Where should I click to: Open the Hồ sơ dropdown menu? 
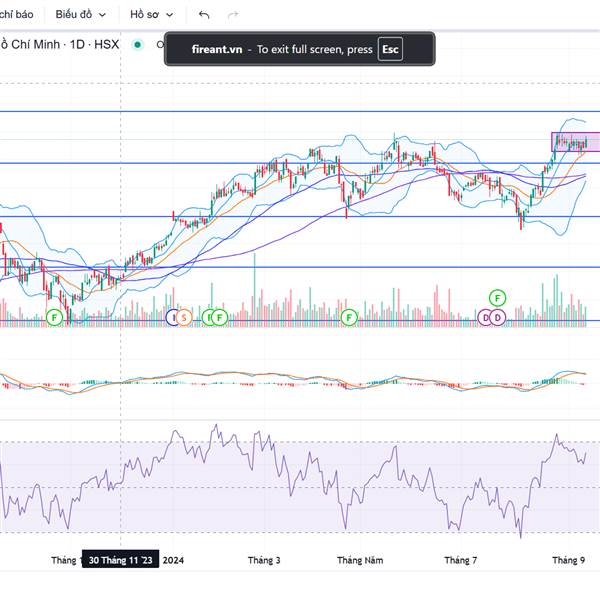[152, 15]
